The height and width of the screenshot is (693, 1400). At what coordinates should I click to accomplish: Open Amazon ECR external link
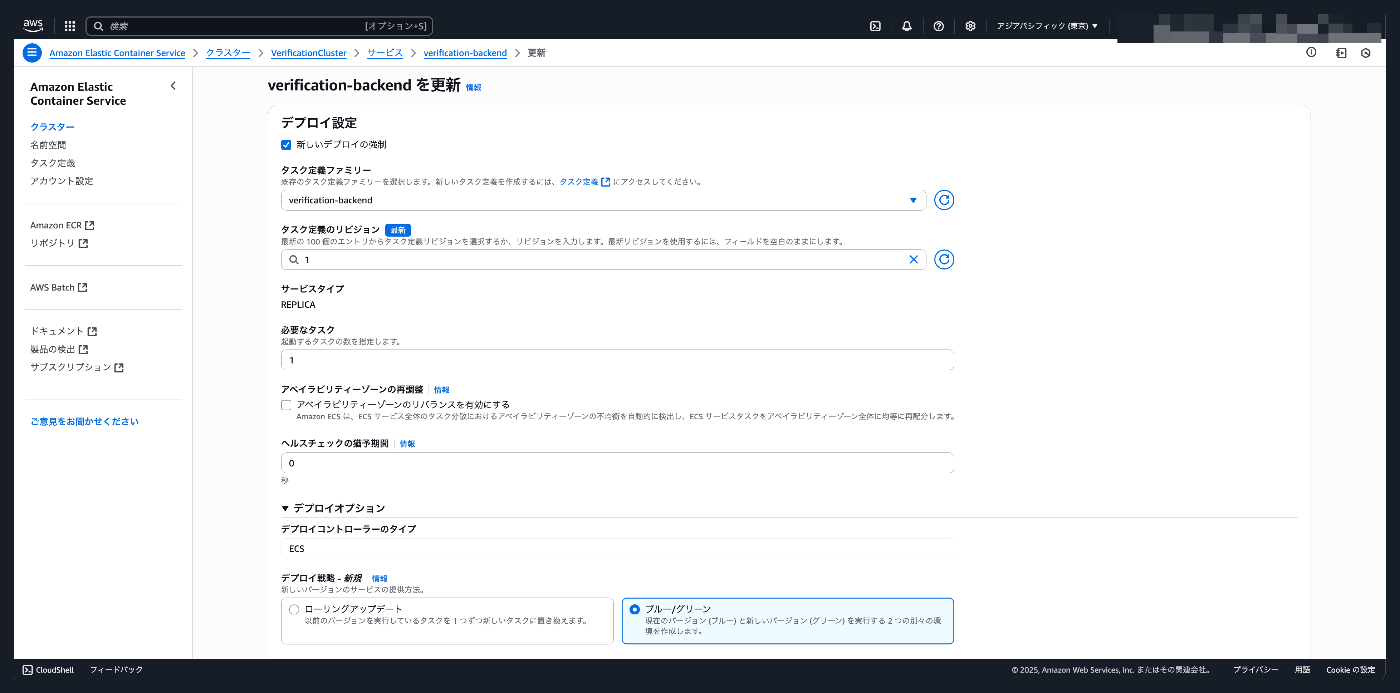(x=62, y=226)
